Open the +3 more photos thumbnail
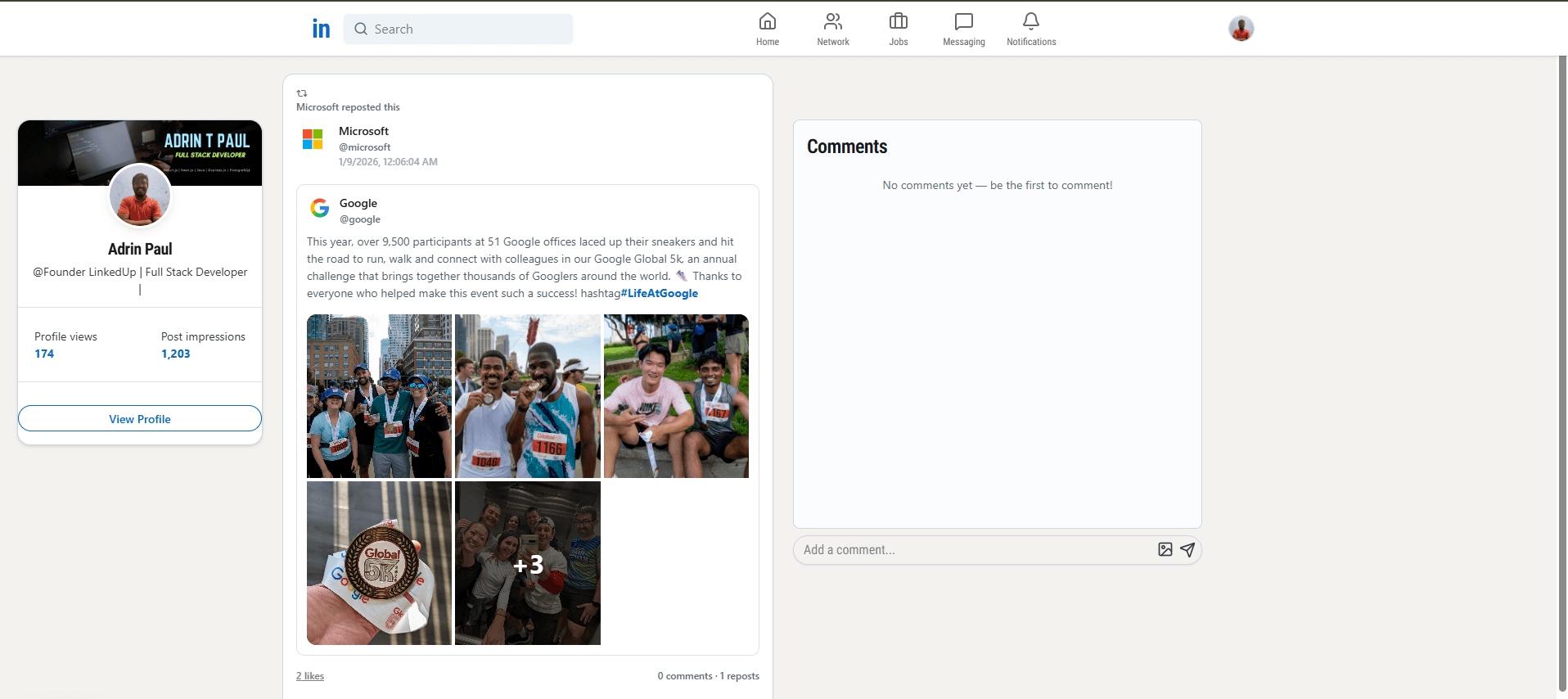Viewport: 1568px width, 699px height. tap(528, 563)
